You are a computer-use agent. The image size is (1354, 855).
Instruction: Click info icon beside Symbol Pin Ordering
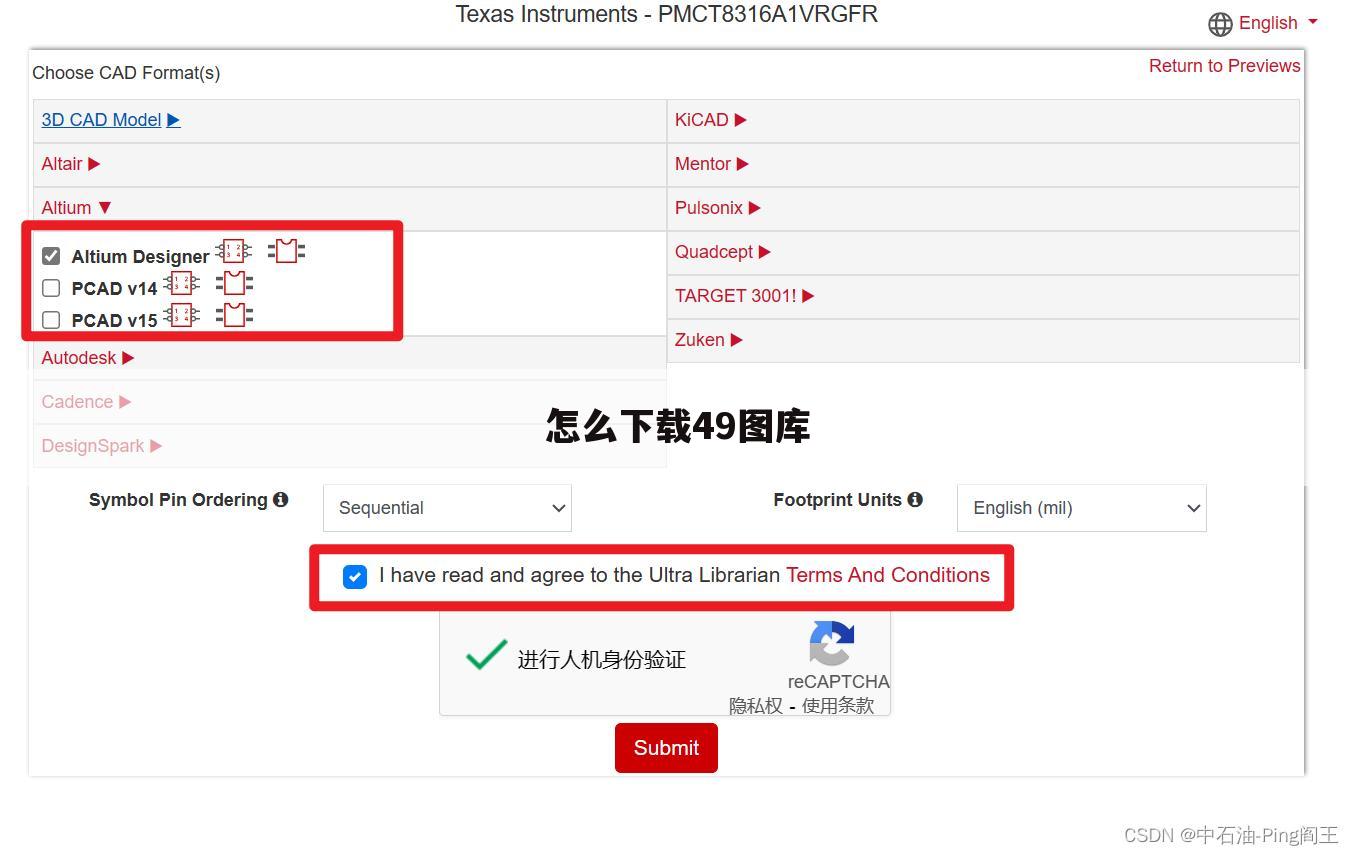click(x=281, y=499)
